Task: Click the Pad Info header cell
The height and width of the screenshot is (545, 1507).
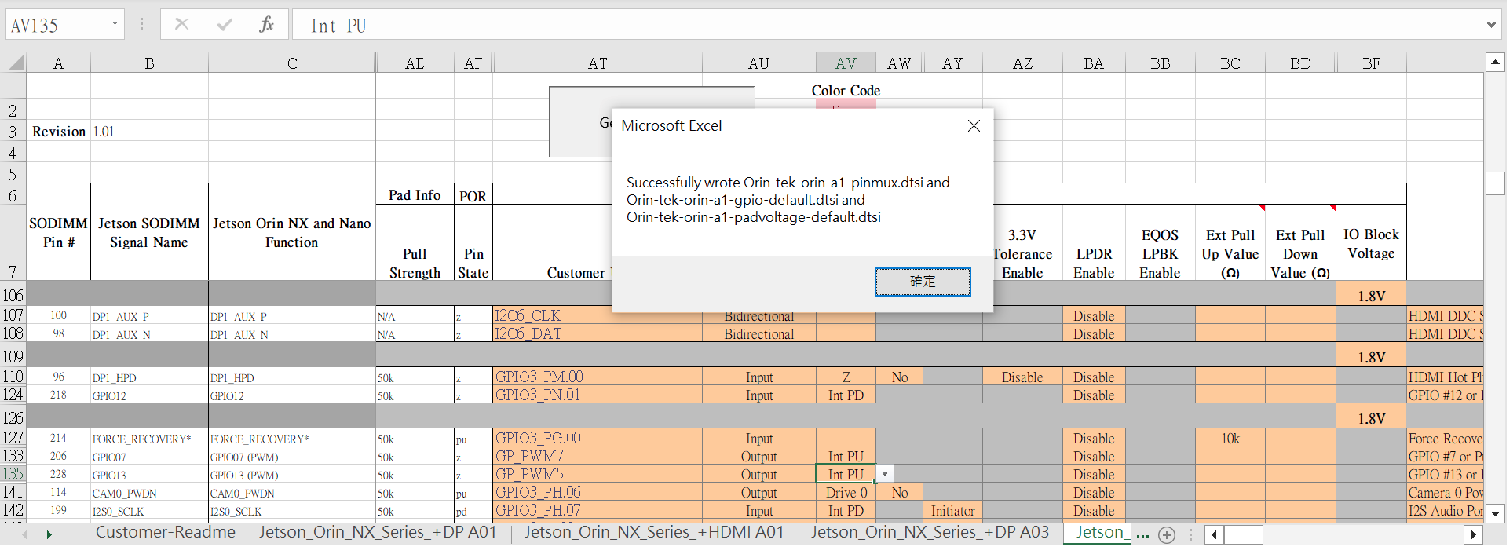Action: coord(414,195)
